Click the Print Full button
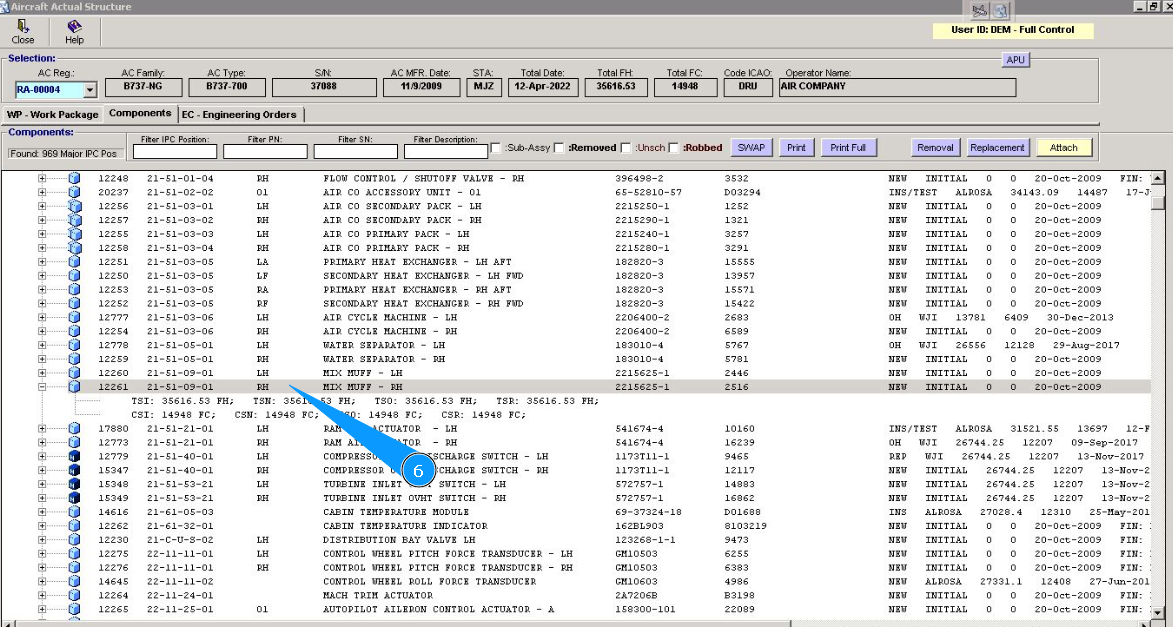The image size is (1173, 633). [848, 147]
